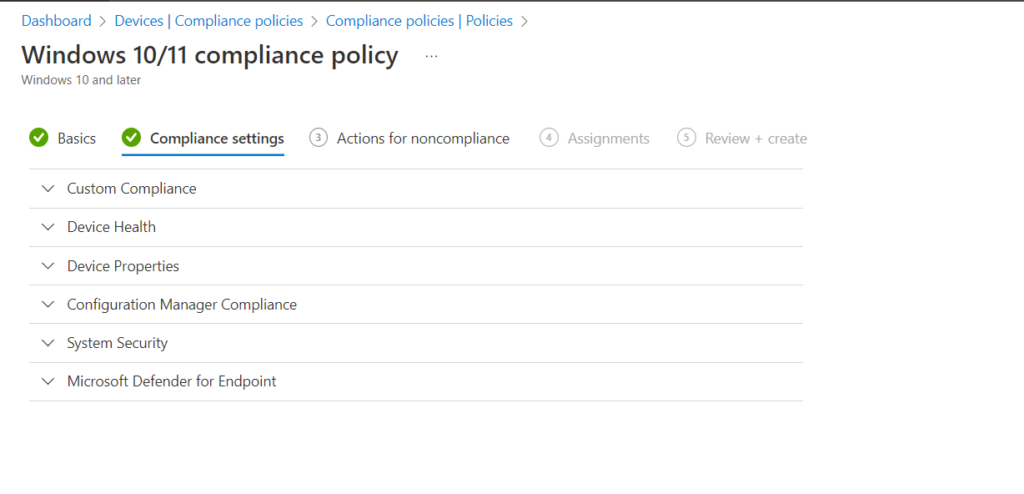Expand the System Security chevron
The image size is (1024, 494).
point(48,343)
